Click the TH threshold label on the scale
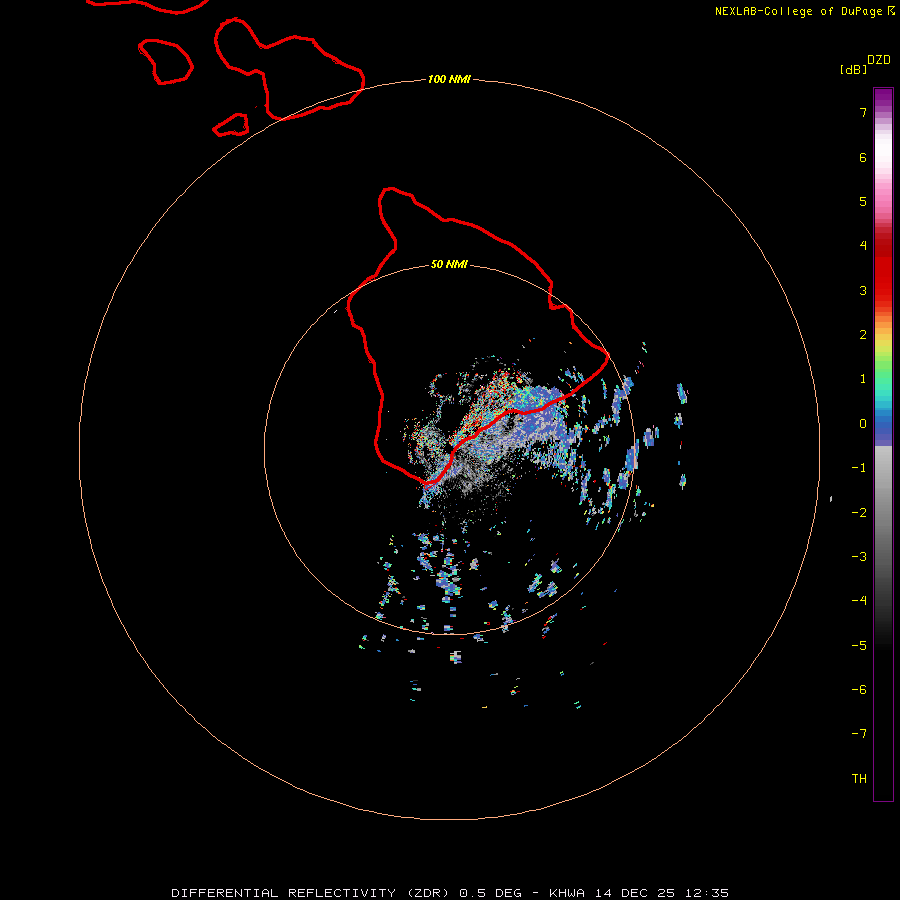 pos(859,779)
